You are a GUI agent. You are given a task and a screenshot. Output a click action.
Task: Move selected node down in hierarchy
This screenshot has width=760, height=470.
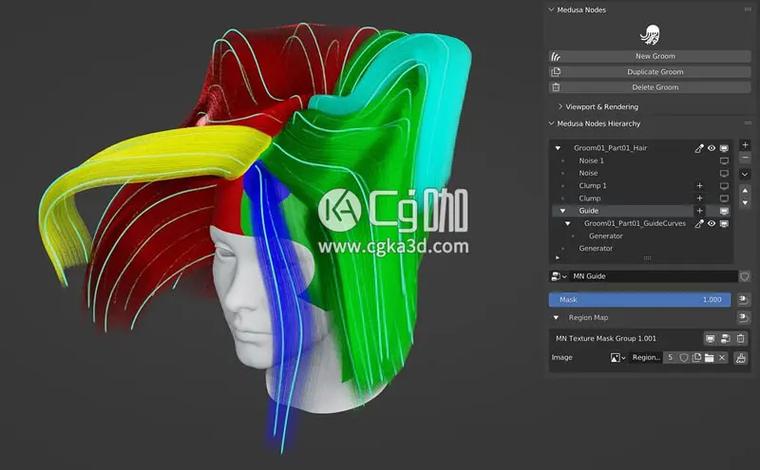(x=745, y=203)
